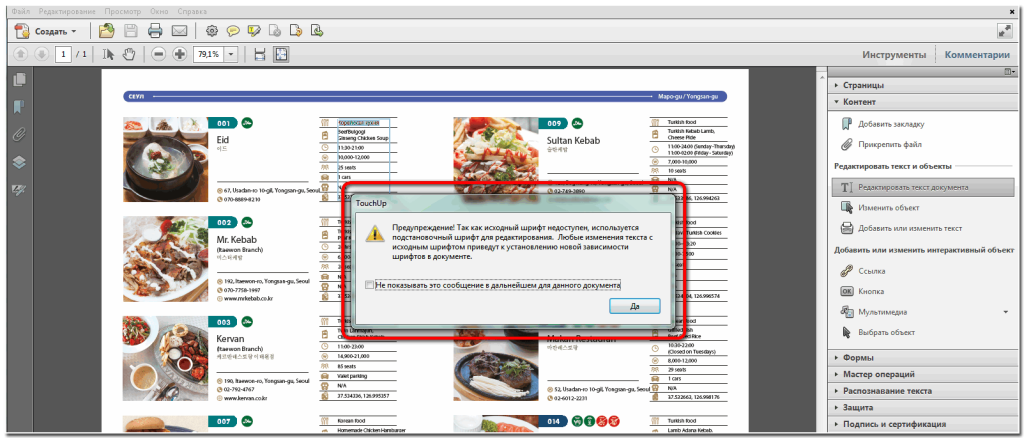Click the zoom in plus button

tap(180, 53)
